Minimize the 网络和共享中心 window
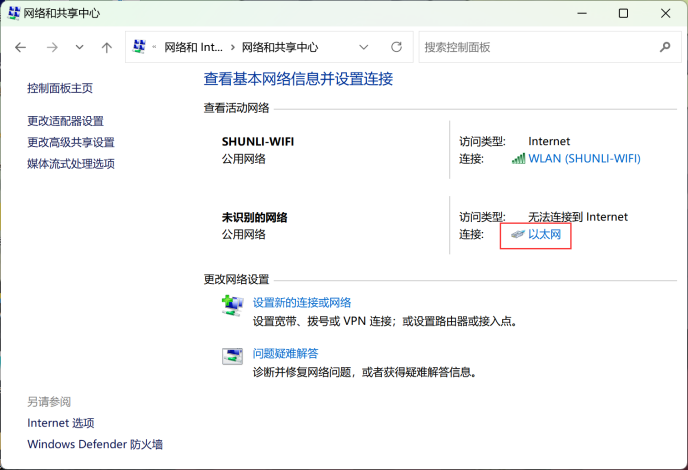The width and height of the screenshot is (688, 470). pyautogui.click(x=582, y=14)
